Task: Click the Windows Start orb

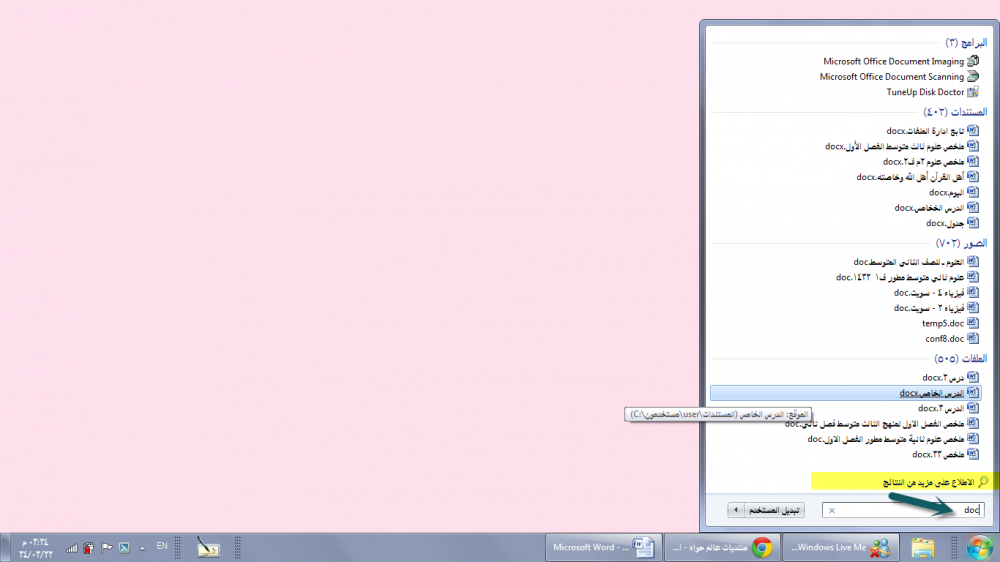Action: pos(979,547)
